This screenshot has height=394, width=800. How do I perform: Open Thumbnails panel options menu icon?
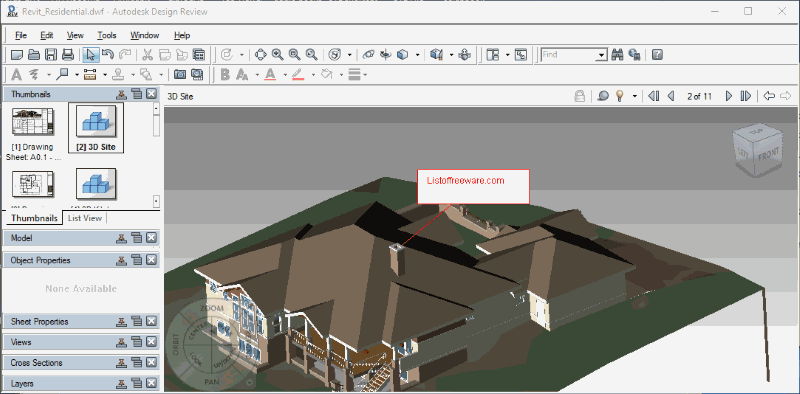coord(136,94)
